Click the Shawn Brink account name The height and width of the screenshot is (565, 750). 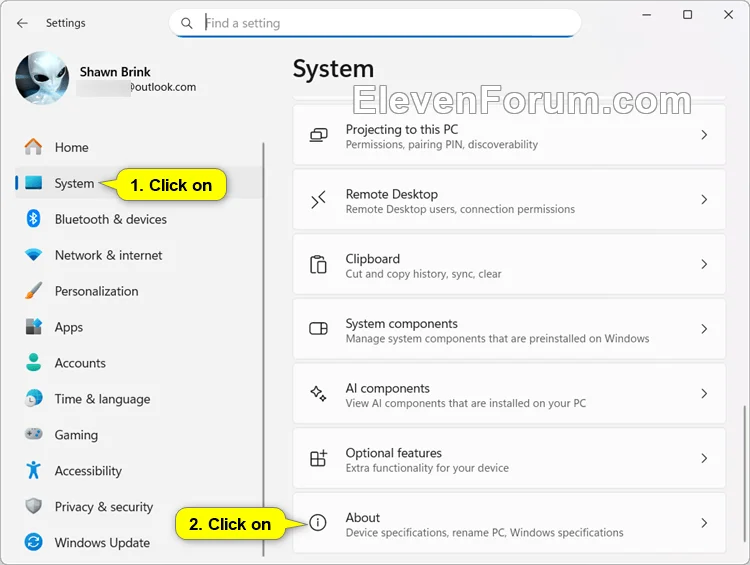[115, 72]
